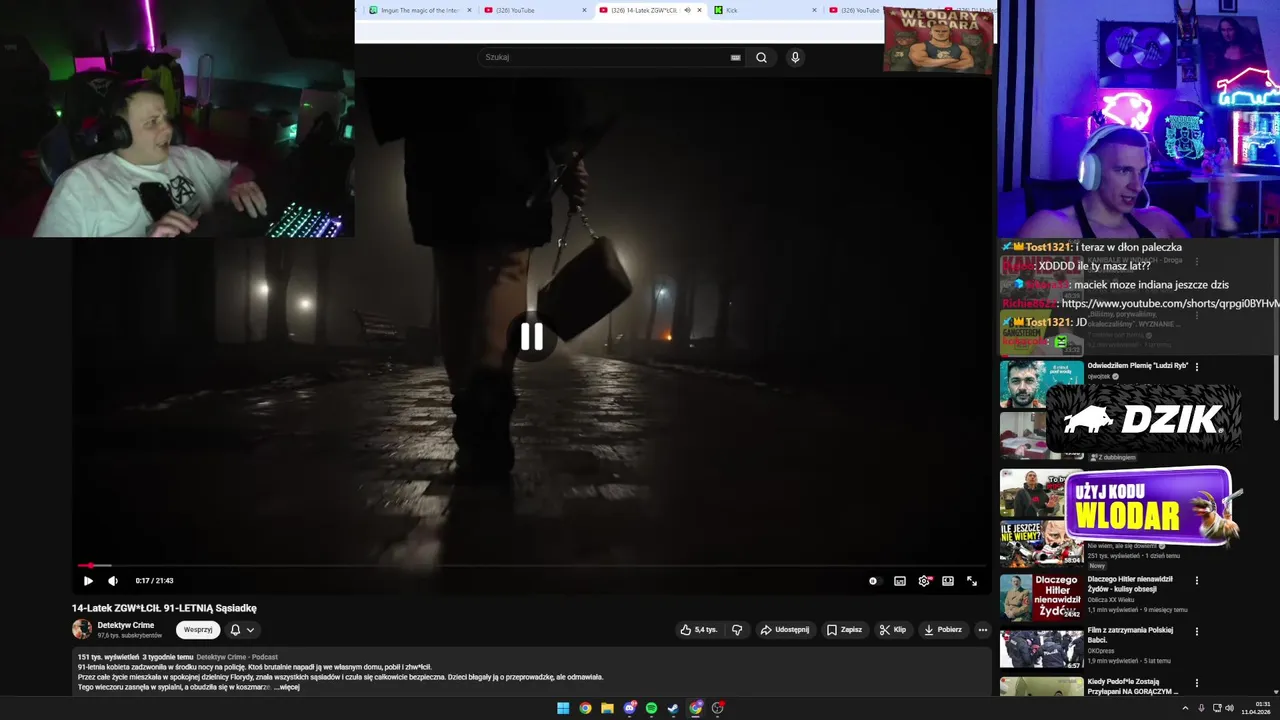
Task: Open the more actions three-dot menu
Action: (x=983, y=630)
